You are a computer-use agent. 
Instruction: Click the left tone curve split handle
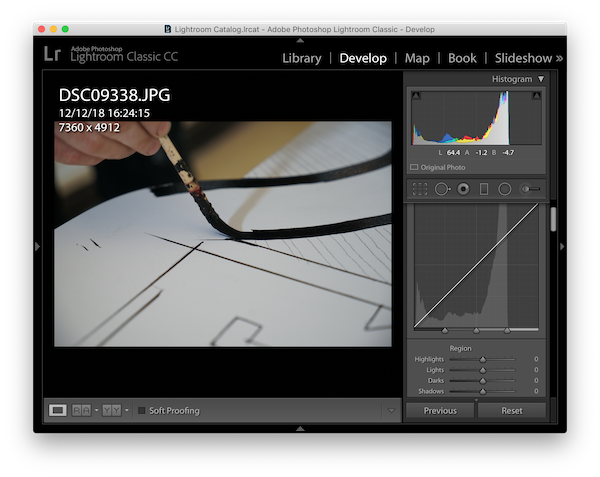point(445,330)
